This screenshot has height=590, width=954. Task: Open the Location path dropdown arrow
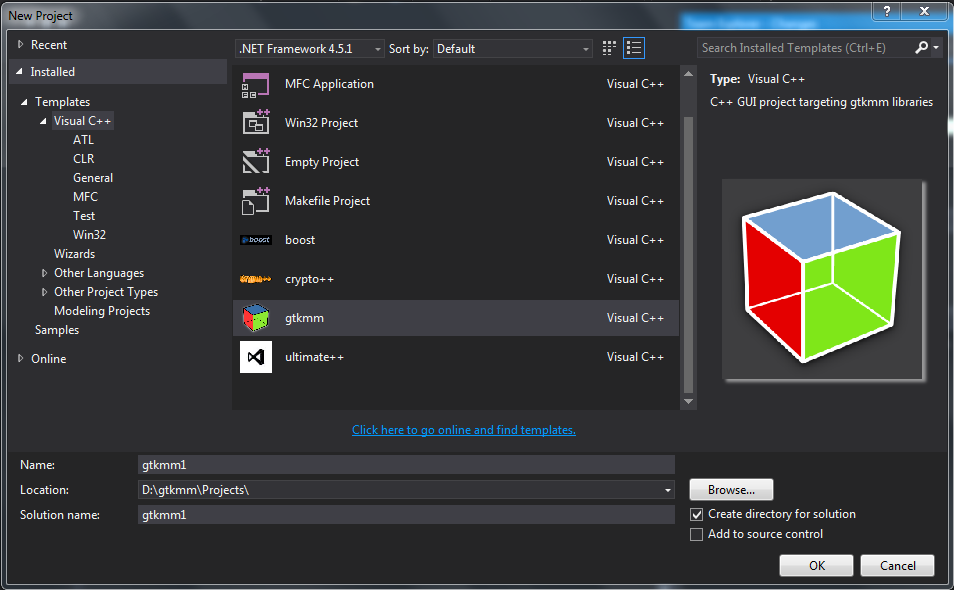667,490
